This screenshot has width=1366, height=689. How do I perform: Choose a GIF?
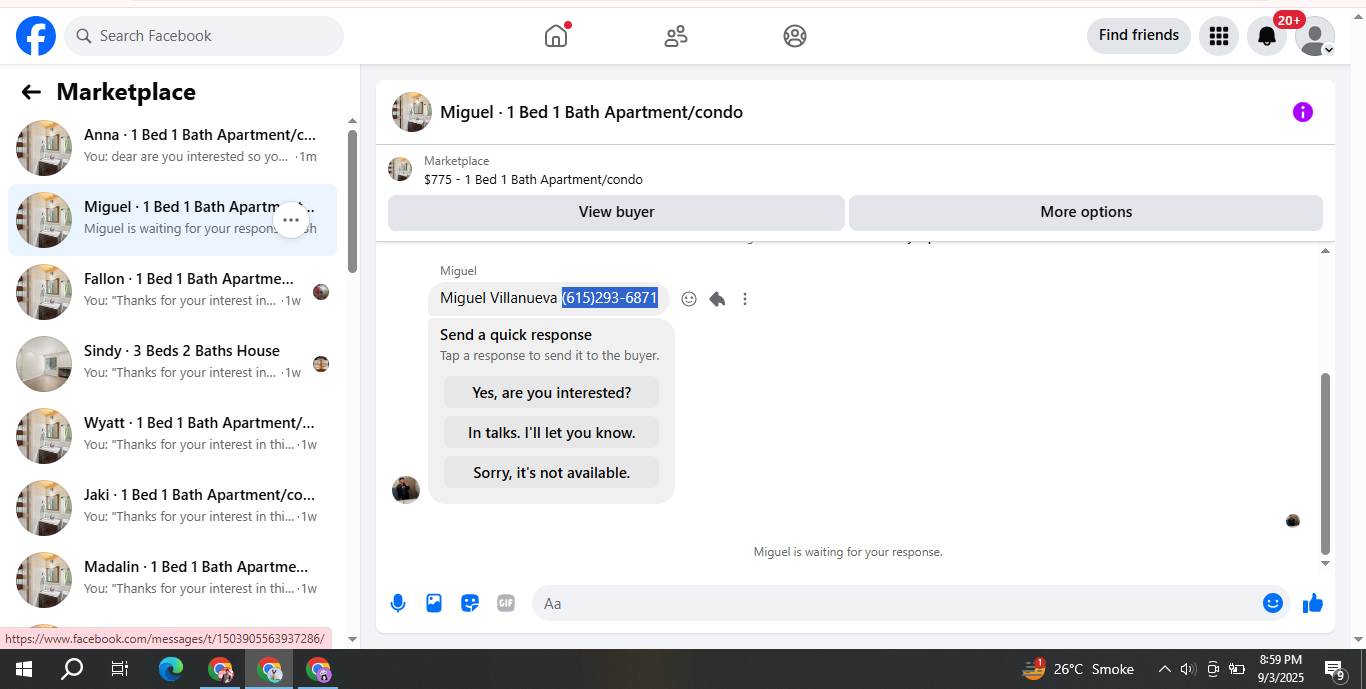[506, 603]
